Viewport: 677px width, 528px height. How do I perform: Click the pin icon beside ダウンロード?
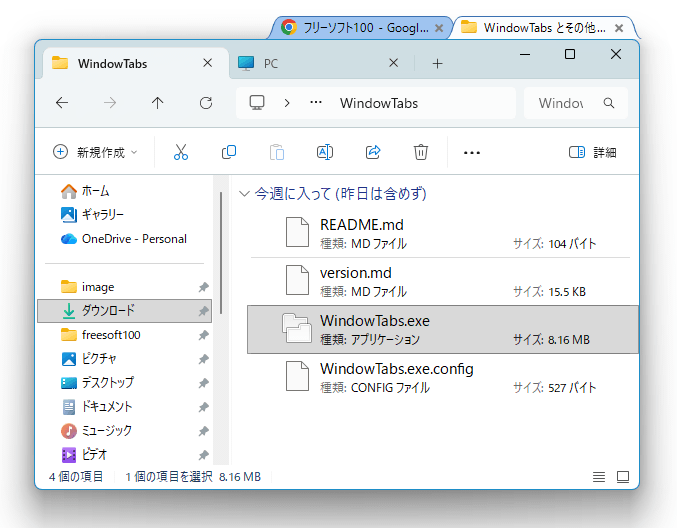[x=203, y=311]
